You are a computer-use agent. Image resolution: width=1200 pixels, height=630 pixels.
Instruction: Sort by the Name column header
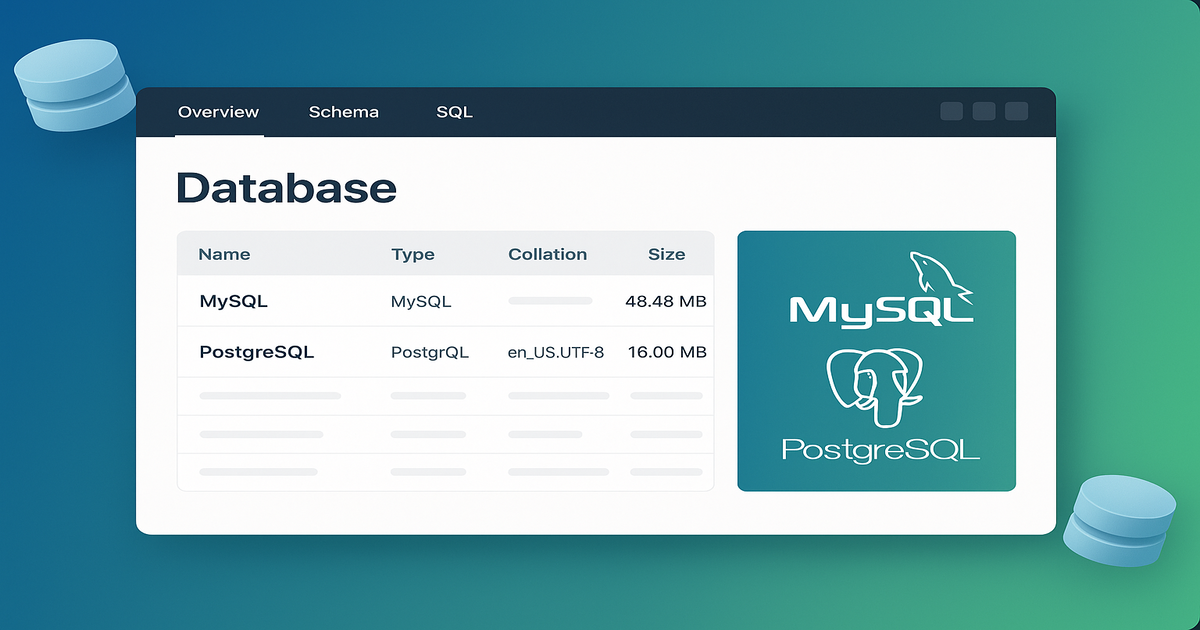pyautogui.click(x=224, y=254)
